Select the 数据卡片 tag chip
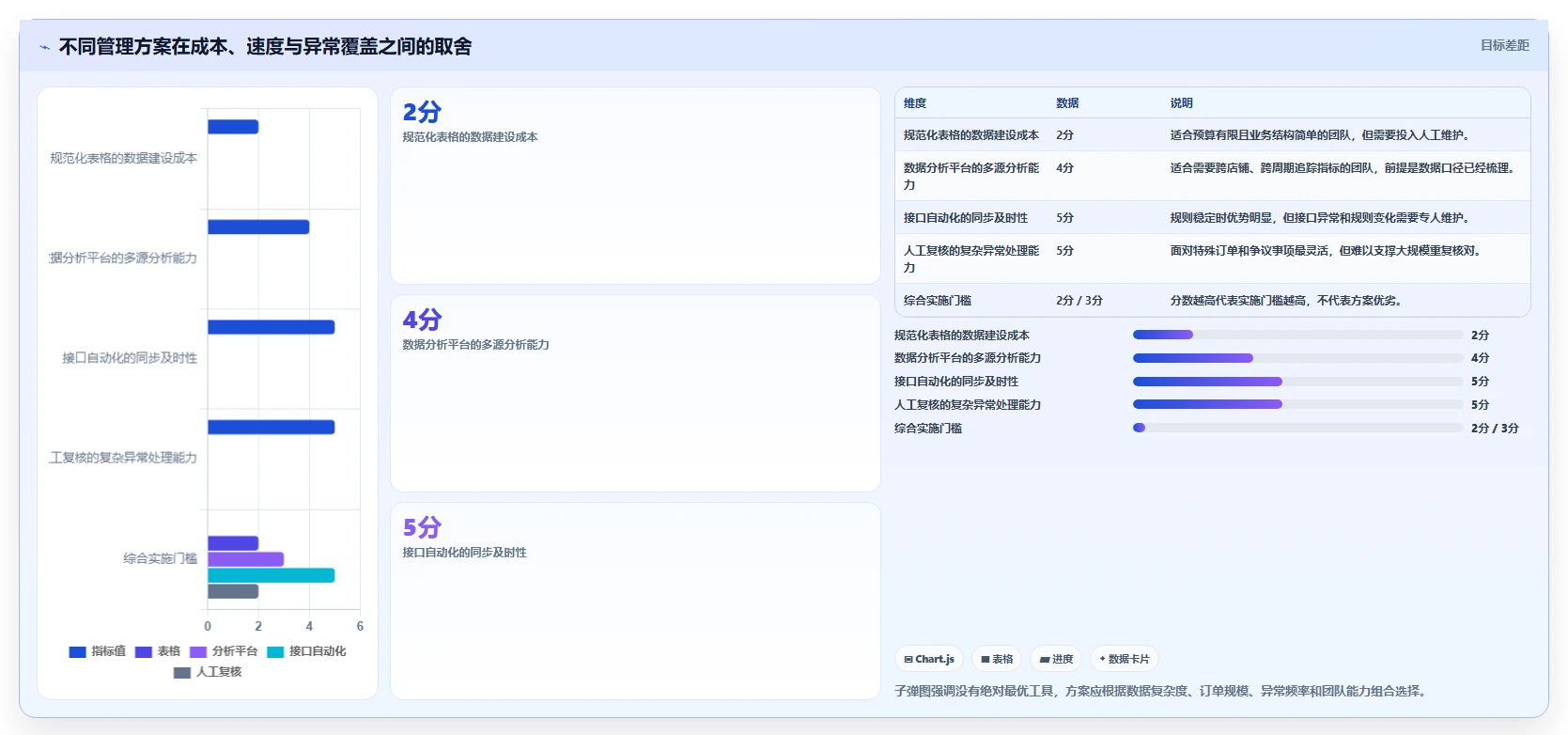 pos(1125,659)
